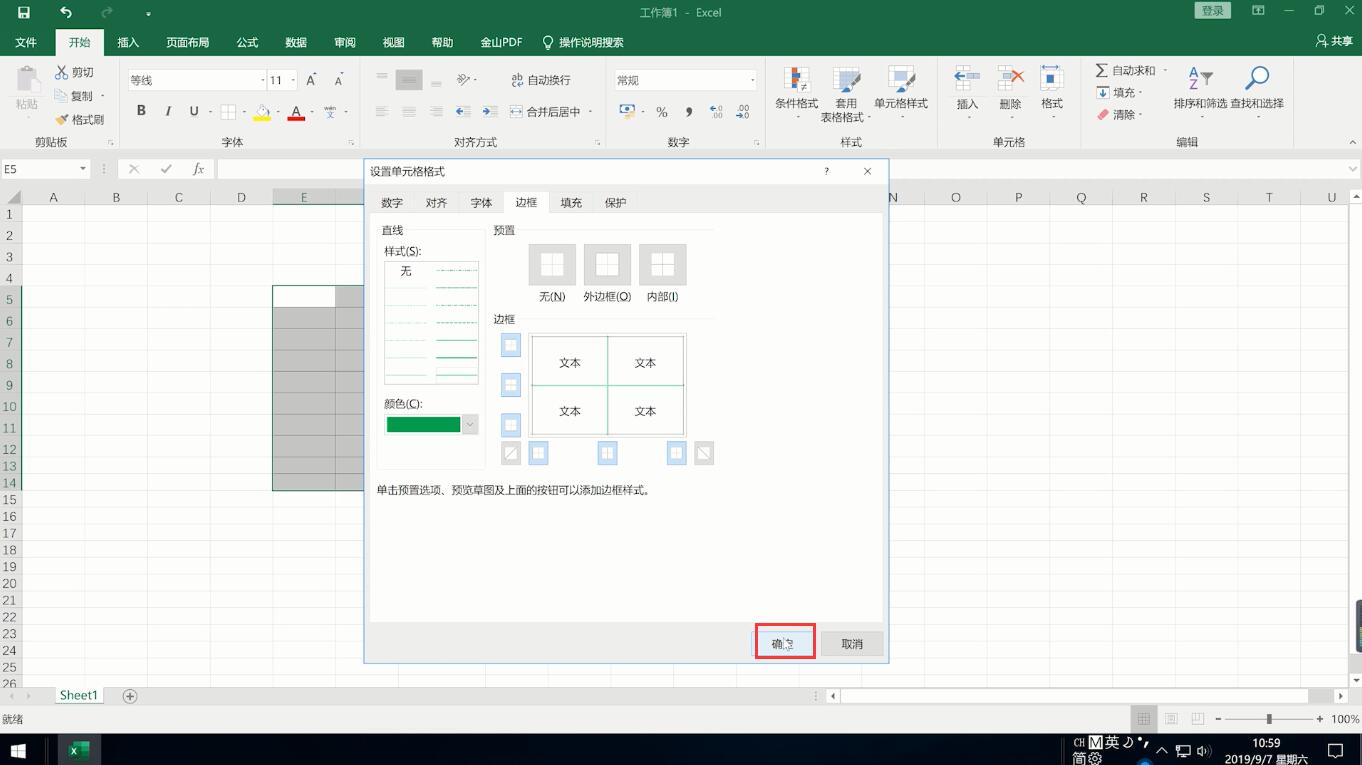Switch to the 填充 tab in dialog
Viewport: 1362px width, 765px height.
[571, 203]
